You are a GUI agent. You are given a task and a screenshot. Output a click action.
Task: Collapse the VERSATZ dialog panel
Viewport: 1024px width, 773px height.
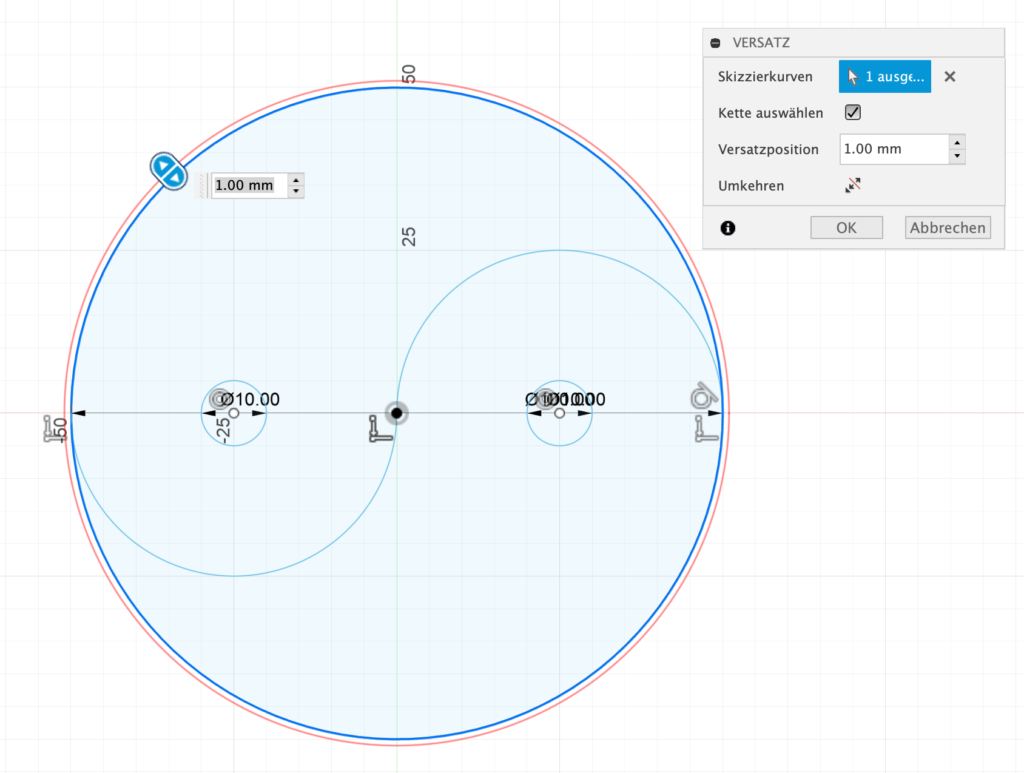tap(715, 43)
